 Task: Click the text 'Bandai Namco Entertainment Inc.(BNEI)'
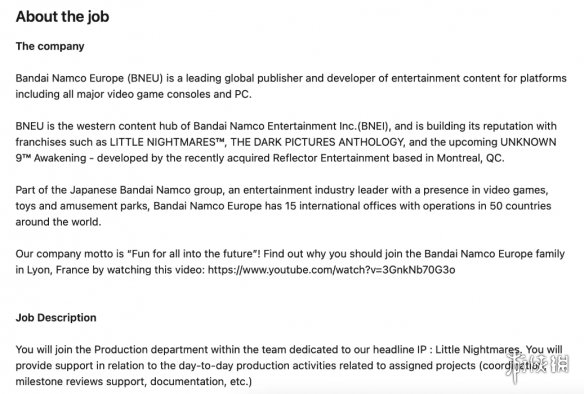291,126
